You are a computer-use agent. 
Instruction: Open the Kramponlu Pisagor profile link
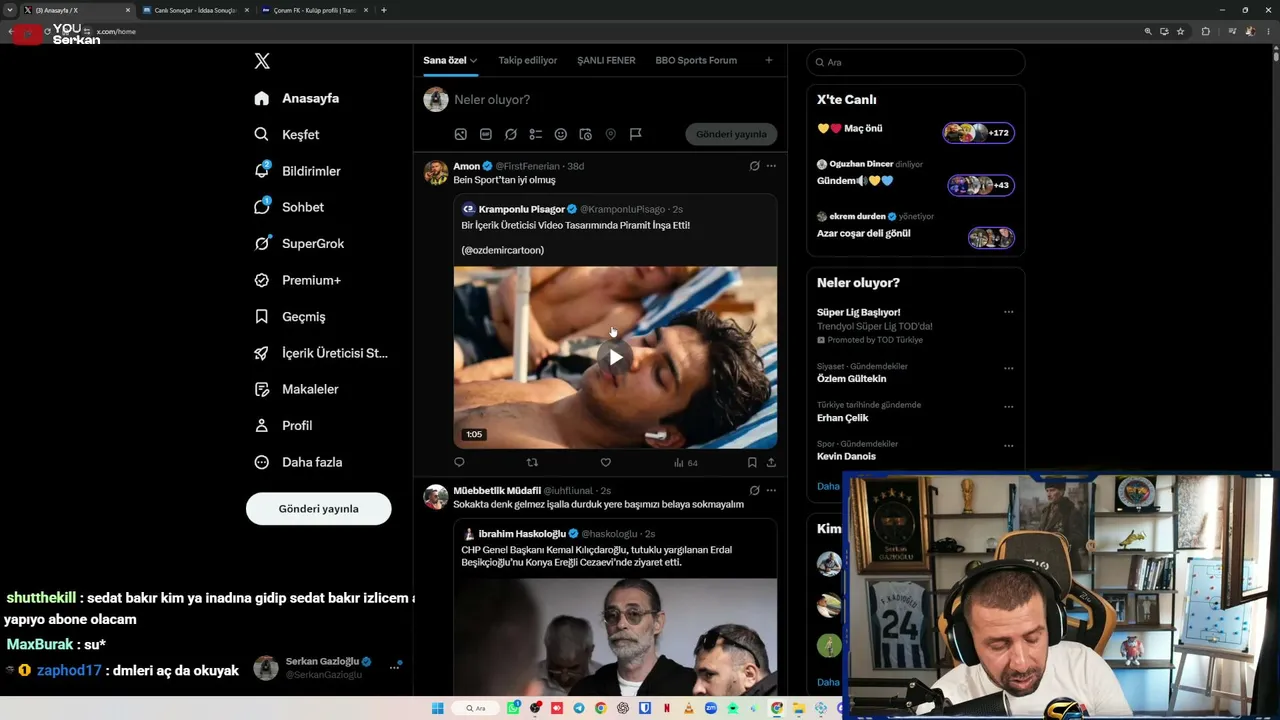[x=520, y=209]
